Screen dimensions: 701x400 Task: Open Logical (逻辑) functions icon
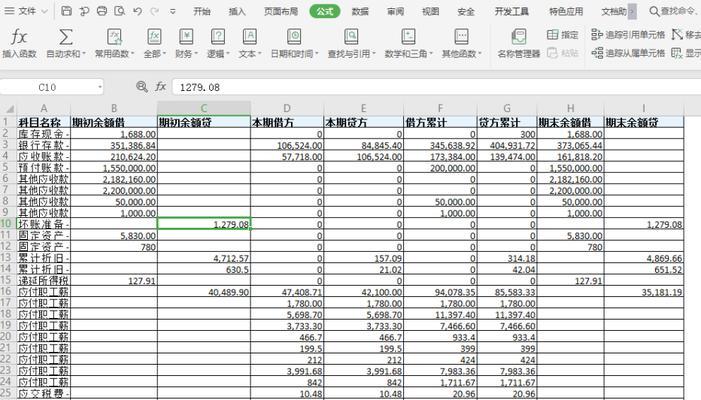[218, 37]
